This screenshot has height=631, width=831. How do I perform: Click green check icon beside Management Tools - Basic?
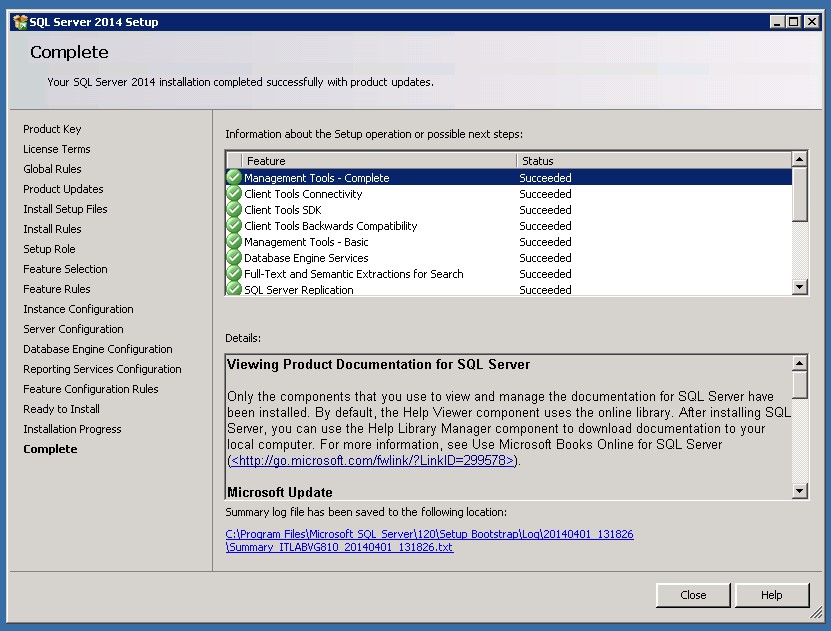point(234,242)
